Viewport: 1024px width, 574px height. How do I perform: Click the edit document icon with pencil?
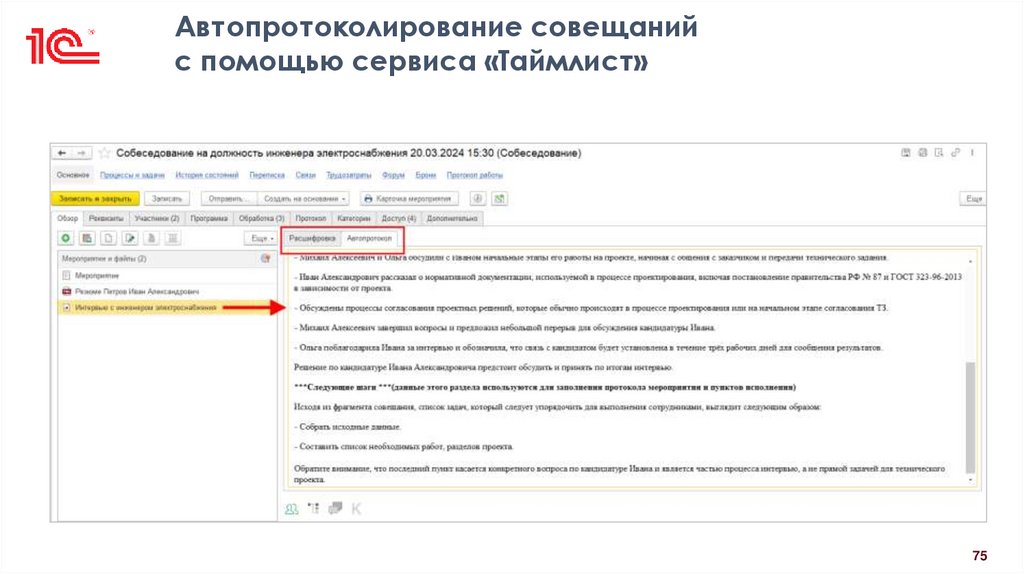pyautogui.click(x=130, y=238)
